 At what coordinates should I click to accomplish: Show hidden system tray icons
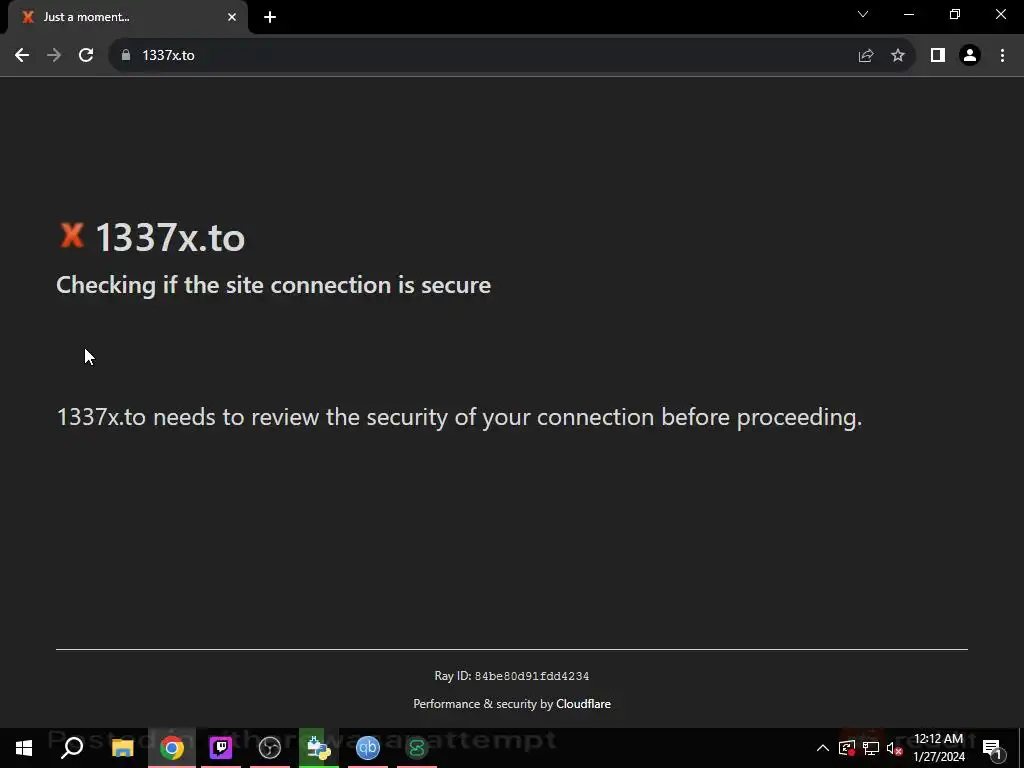[823, 748]
